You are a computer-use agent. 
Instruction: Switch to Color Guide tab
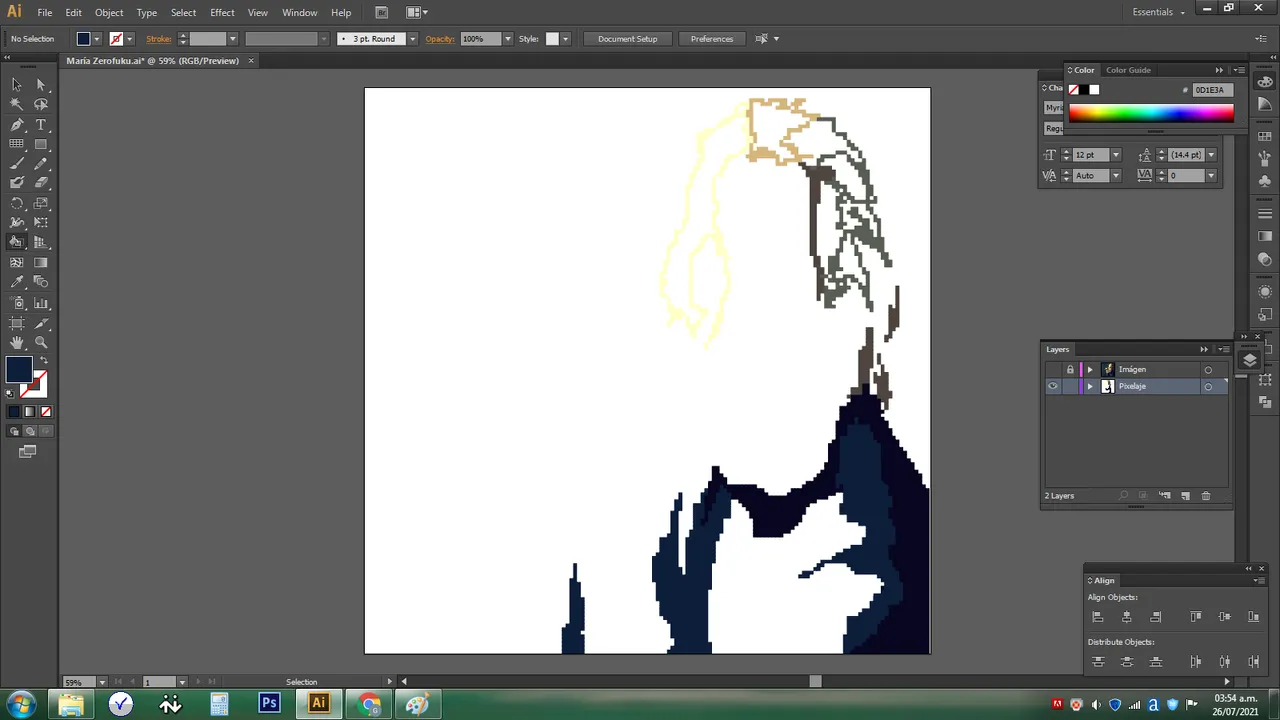(x=1128, y=70)
